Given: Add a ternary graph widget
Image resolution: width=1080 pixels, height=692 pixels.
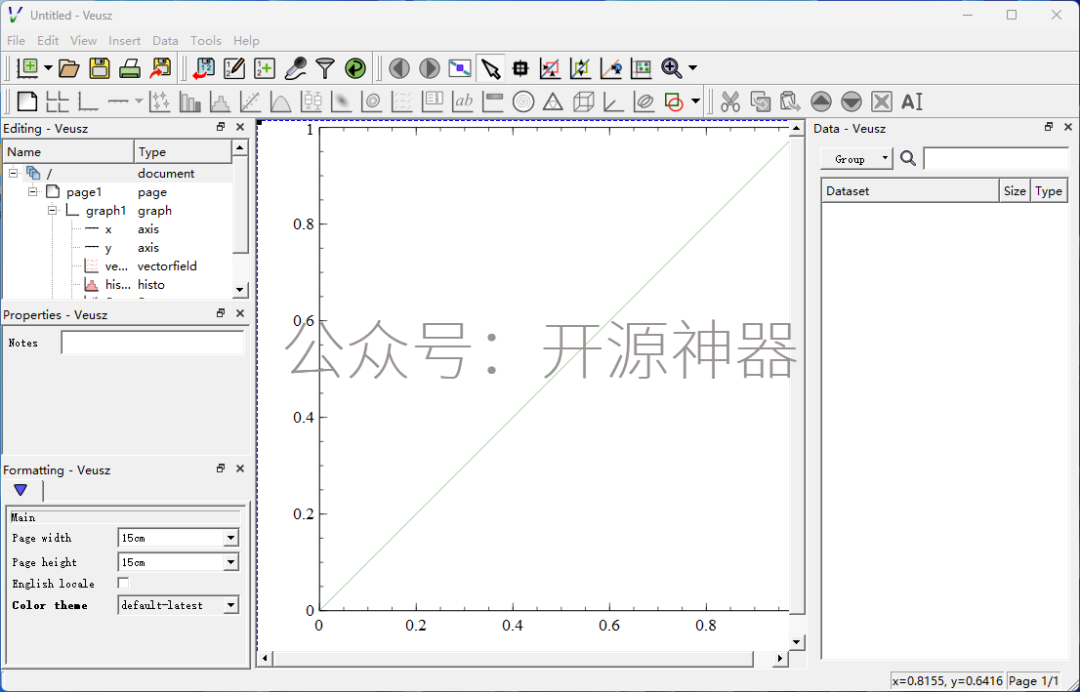Looking at the screenshot, I should coord(553,102).
